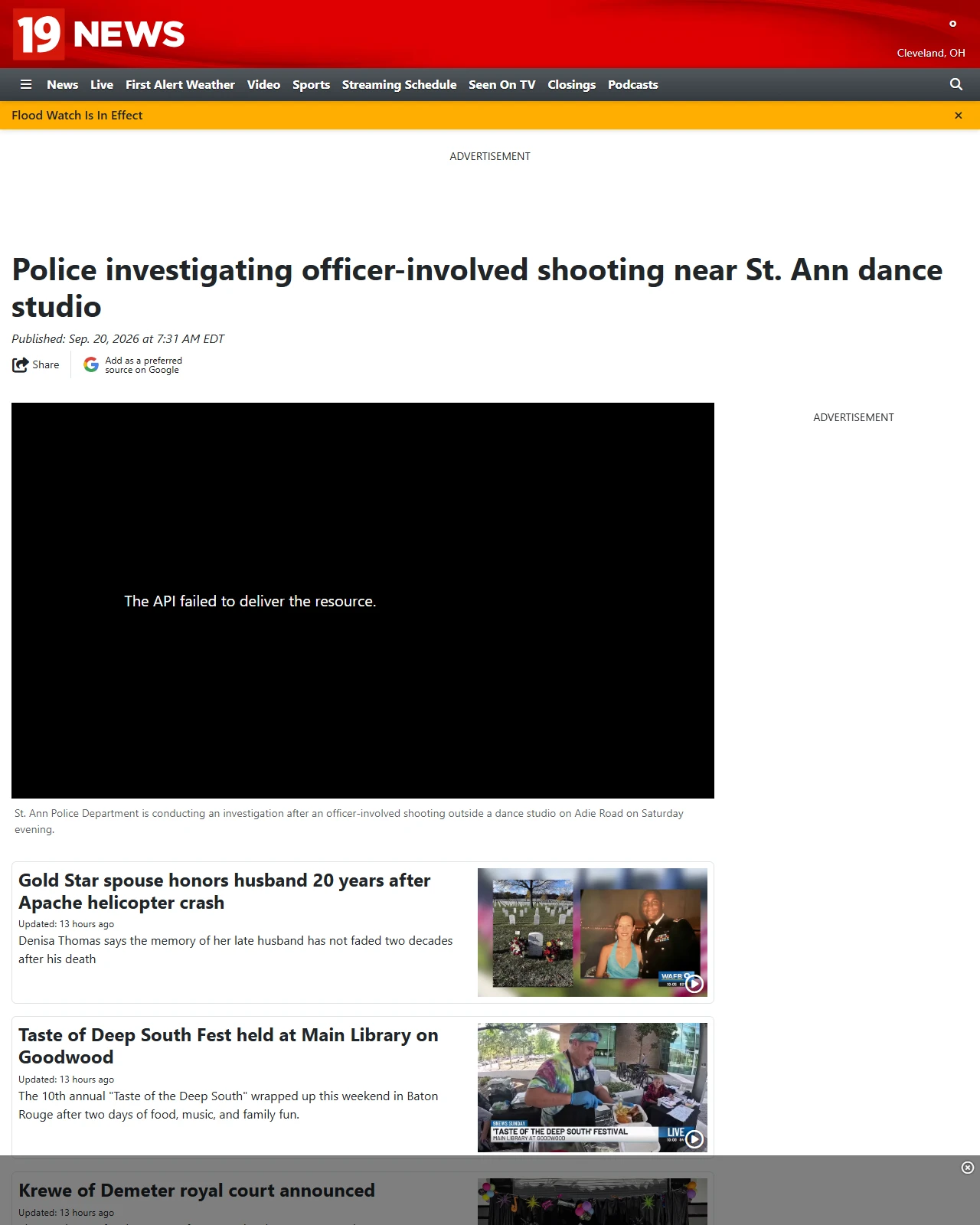
Task: Open Taste of Deep South Fest headline
Action: pos(228,1046)
